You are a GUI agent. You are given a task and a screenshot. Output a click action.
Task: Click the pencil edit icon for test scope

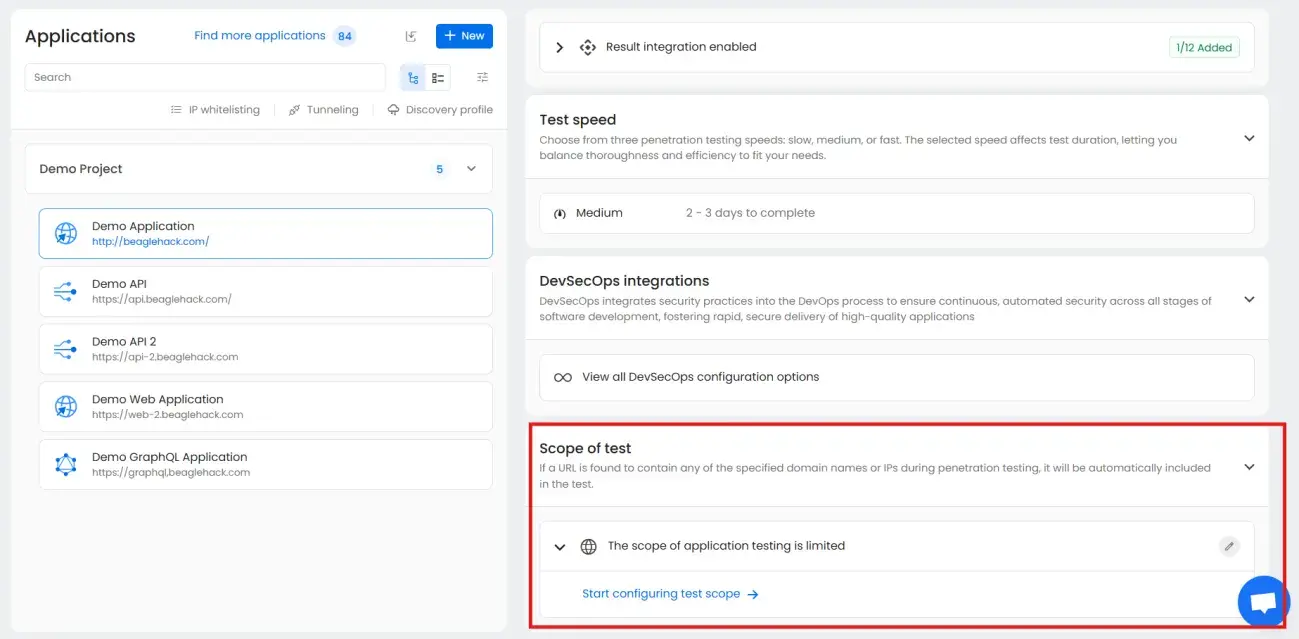coord(1229,546)
